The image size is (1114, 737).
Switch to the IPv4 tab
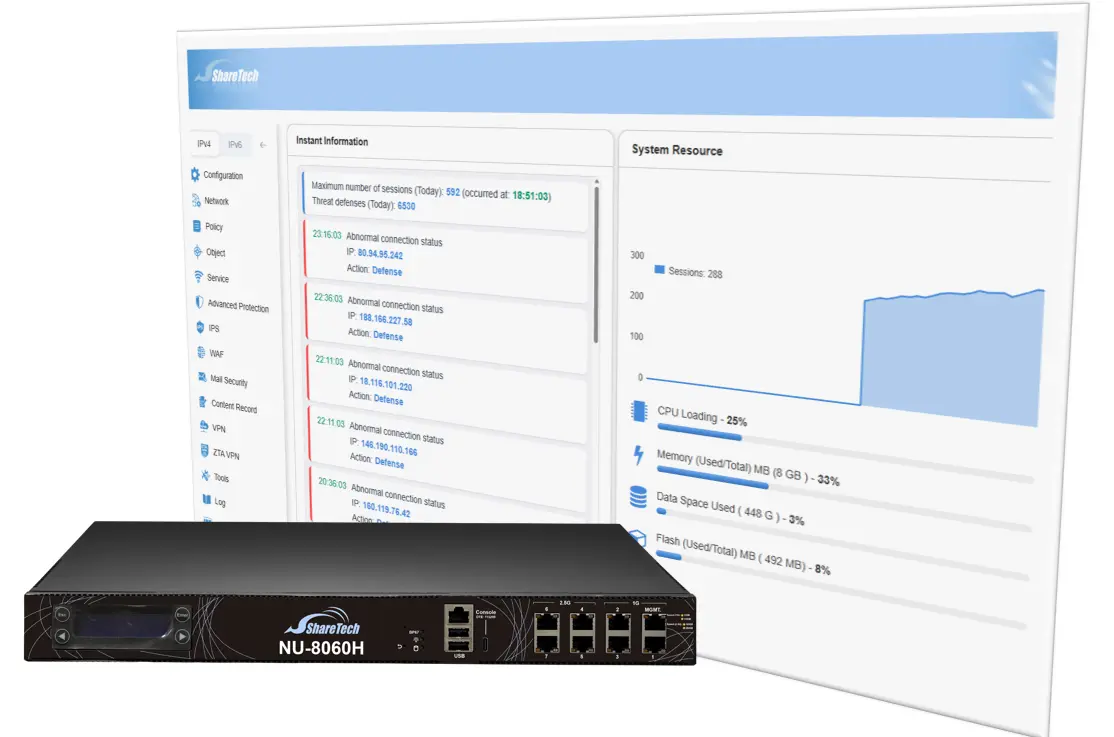pyautogui.click(x=204, y=144)
